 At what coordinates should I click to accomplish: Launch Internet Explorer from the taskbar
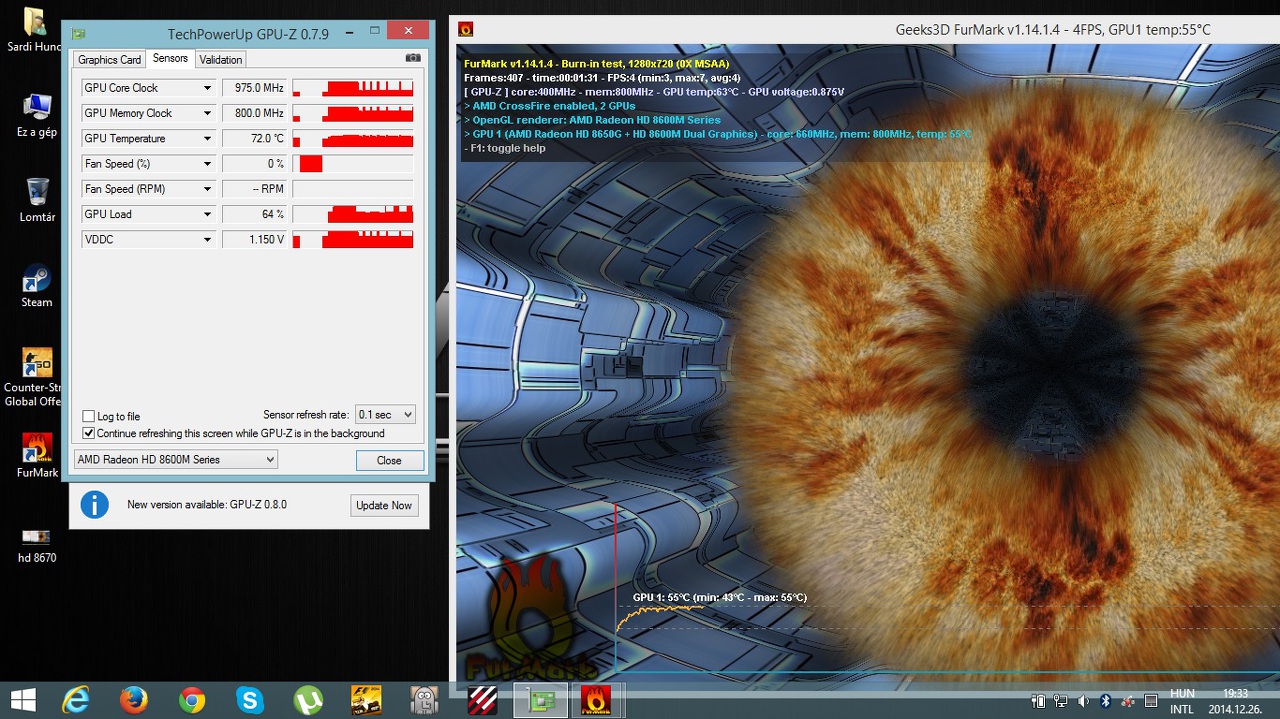(x=76, y=699)
